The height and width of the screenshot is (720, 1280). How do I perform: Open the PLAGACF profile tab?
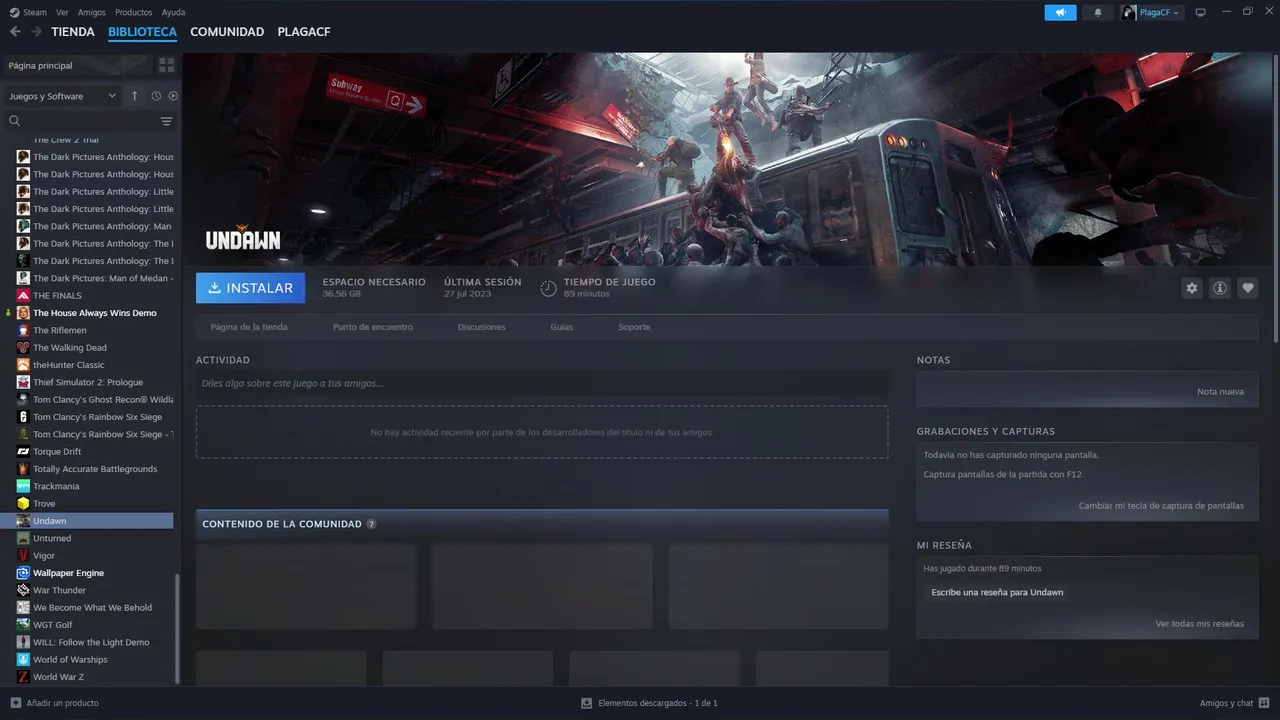[x=304, y=32]
